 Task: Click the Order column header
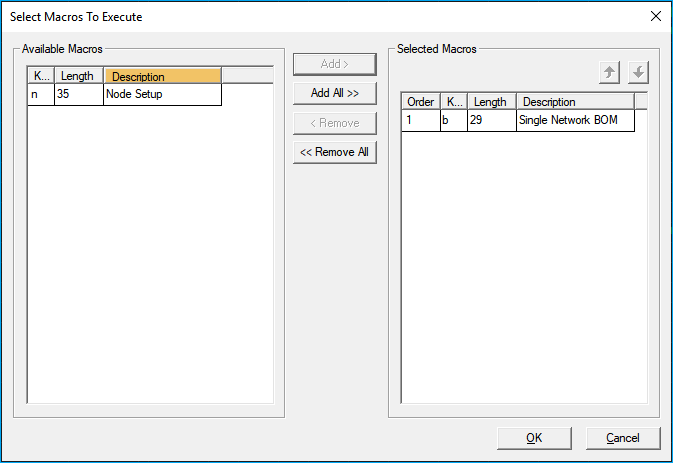click(x=421, y=102)
